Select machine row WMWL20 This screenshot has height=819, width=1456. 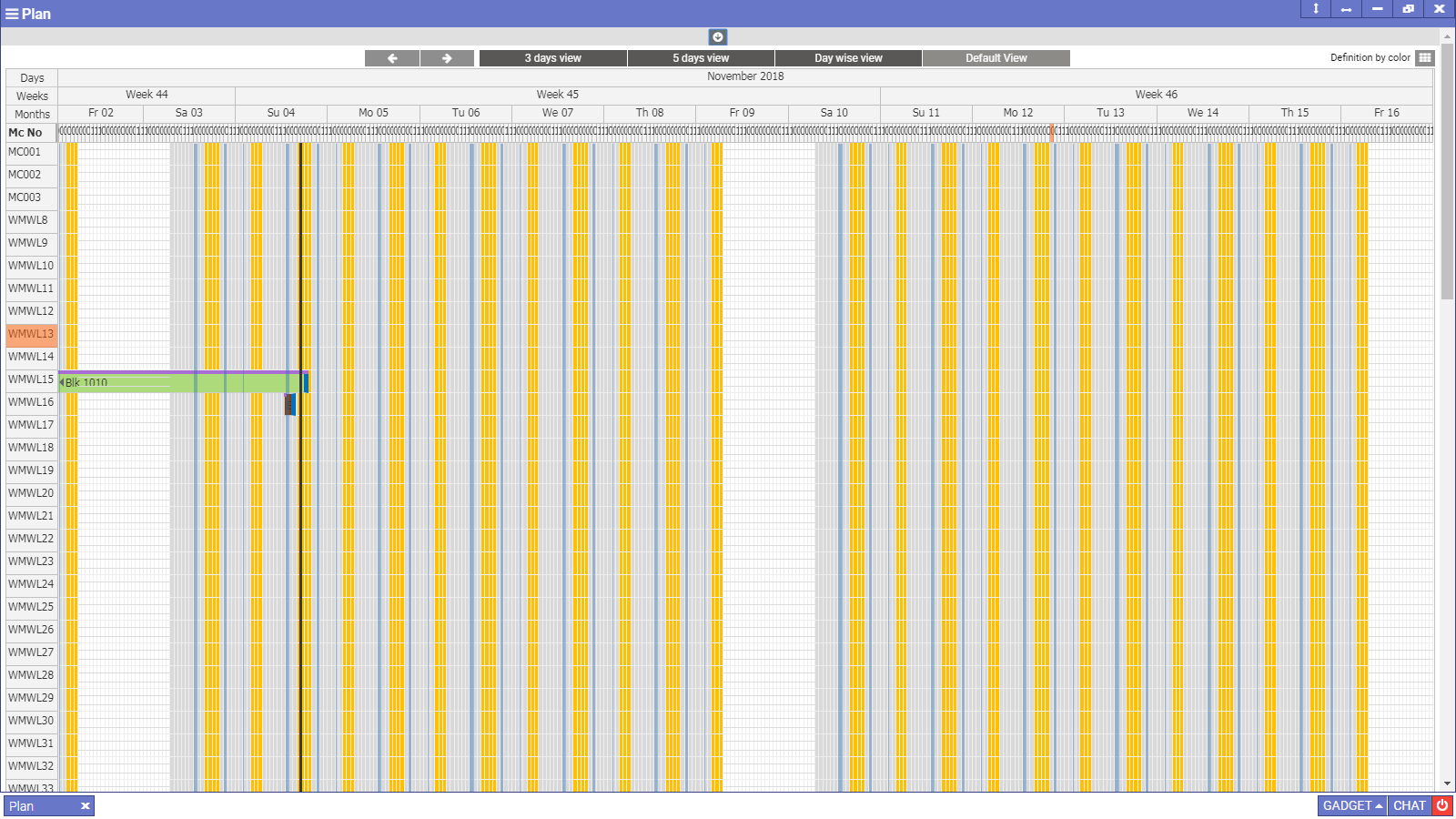pos(32,493)
